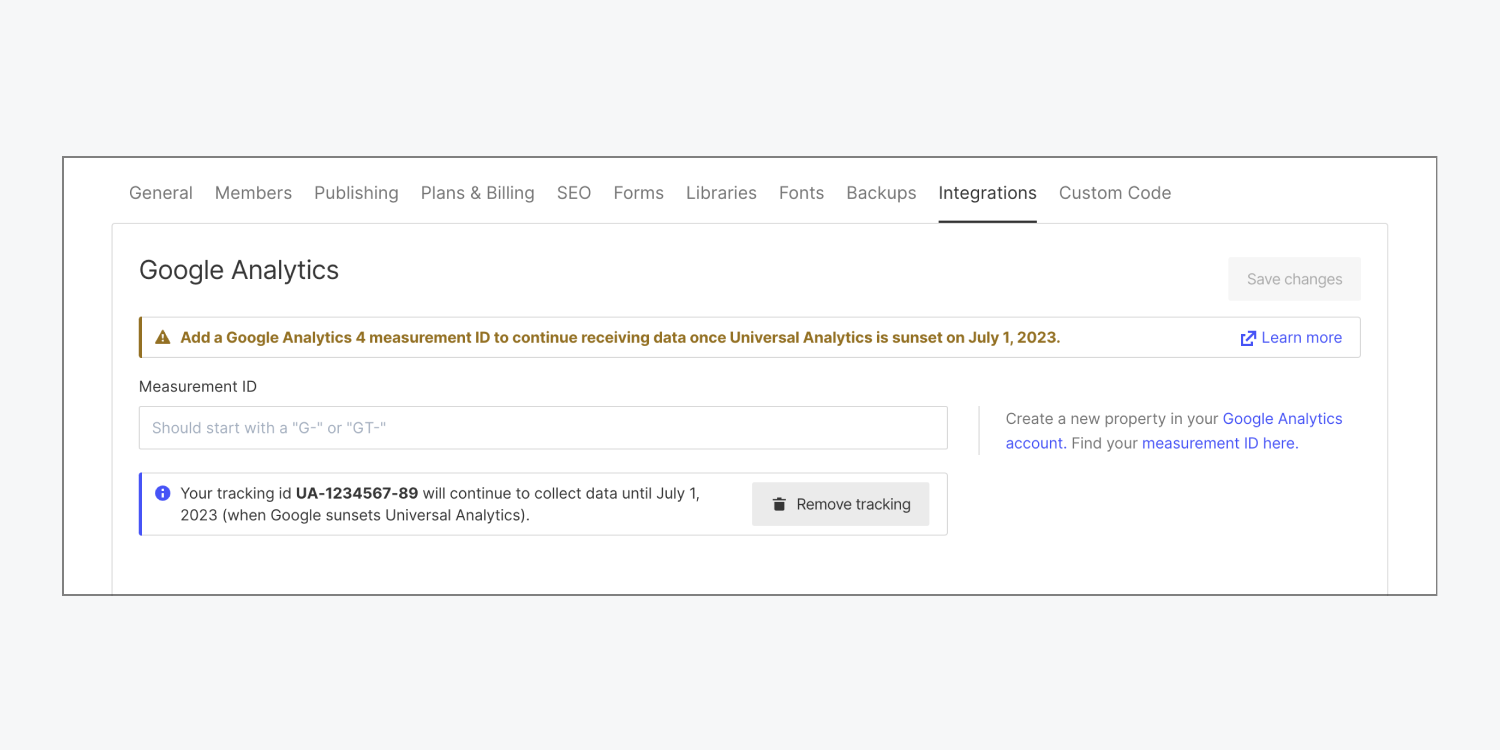Image resolution: width=1501 pixels, height=751 pixels.
Task: Switch to the Libraries tab
Action: tap(721, 193)
